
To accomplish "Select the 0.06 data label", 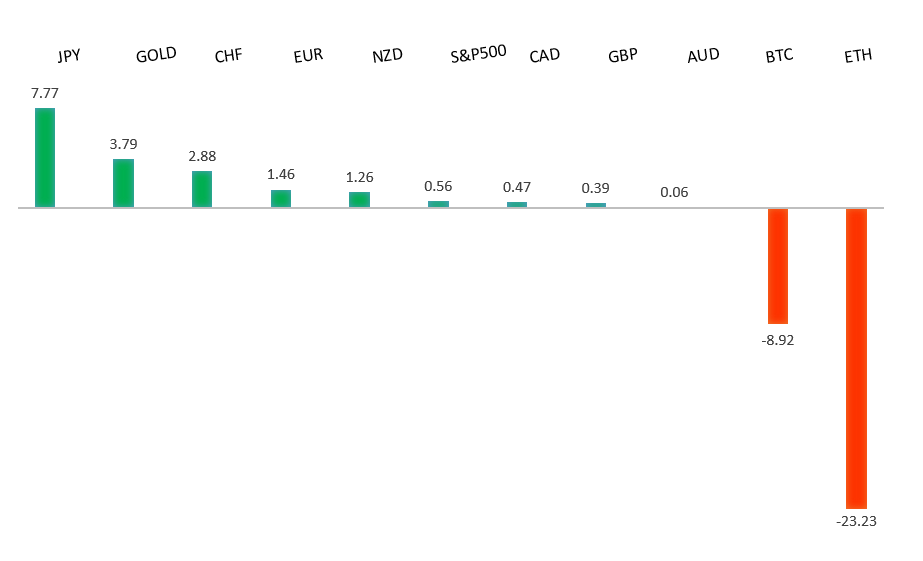I will 674,192.
